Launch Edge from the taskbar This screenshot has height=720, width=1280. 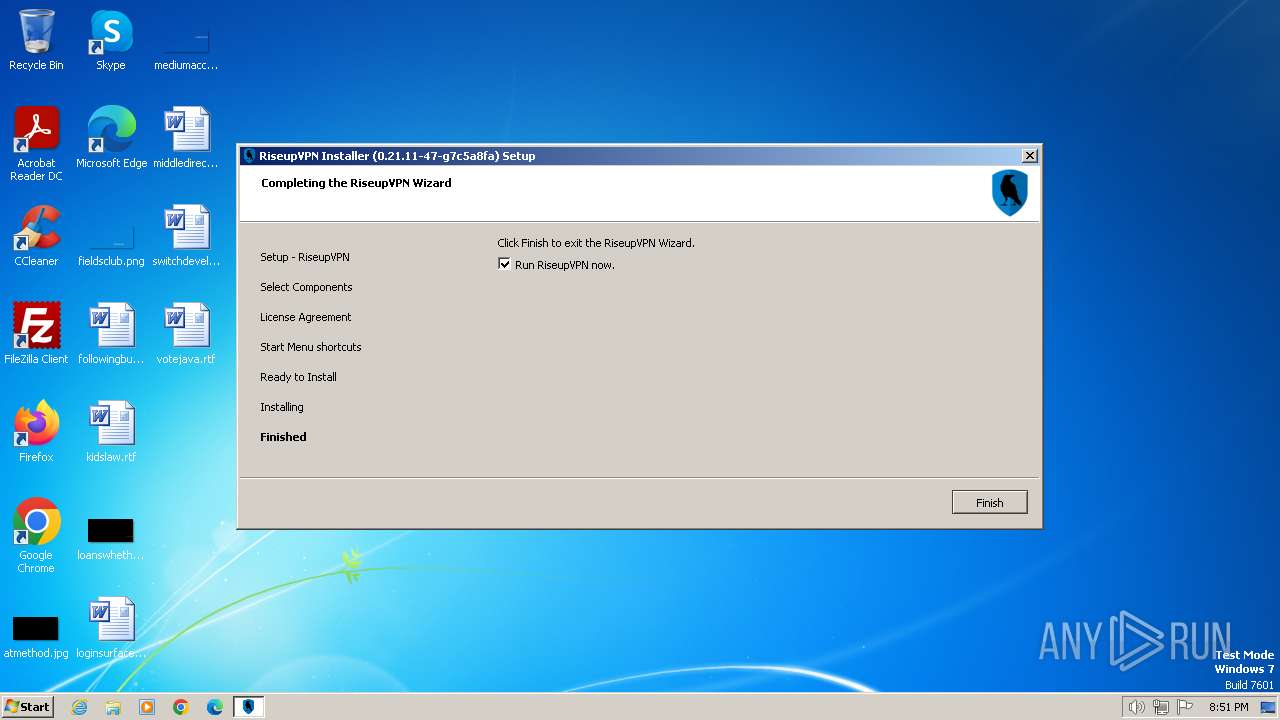215,707
